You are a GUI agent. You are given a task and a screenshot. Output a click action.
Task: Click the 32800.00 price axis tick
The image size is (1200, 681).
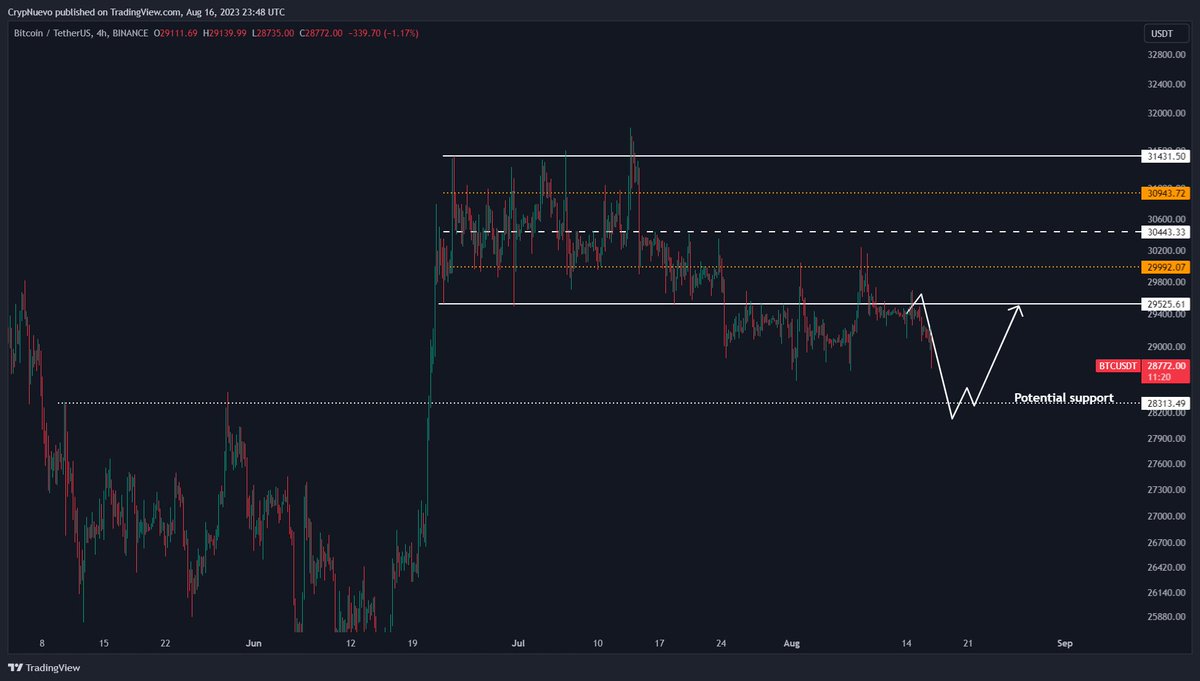[1167, 56]
